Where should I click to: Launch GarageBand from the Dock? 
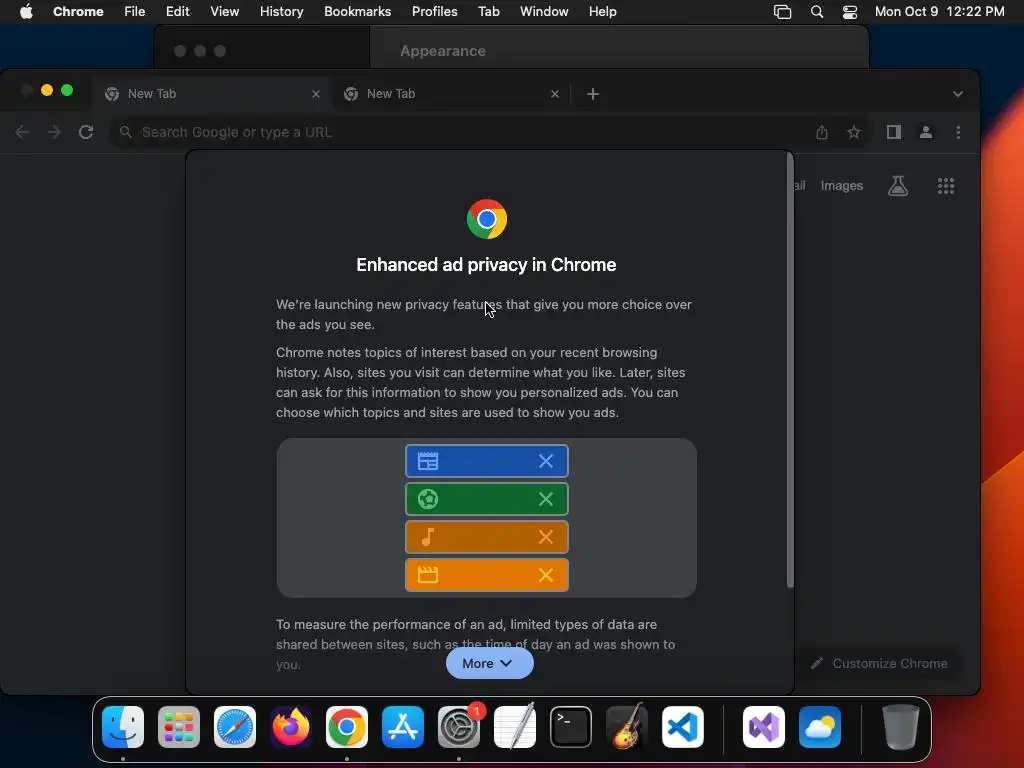627,727
